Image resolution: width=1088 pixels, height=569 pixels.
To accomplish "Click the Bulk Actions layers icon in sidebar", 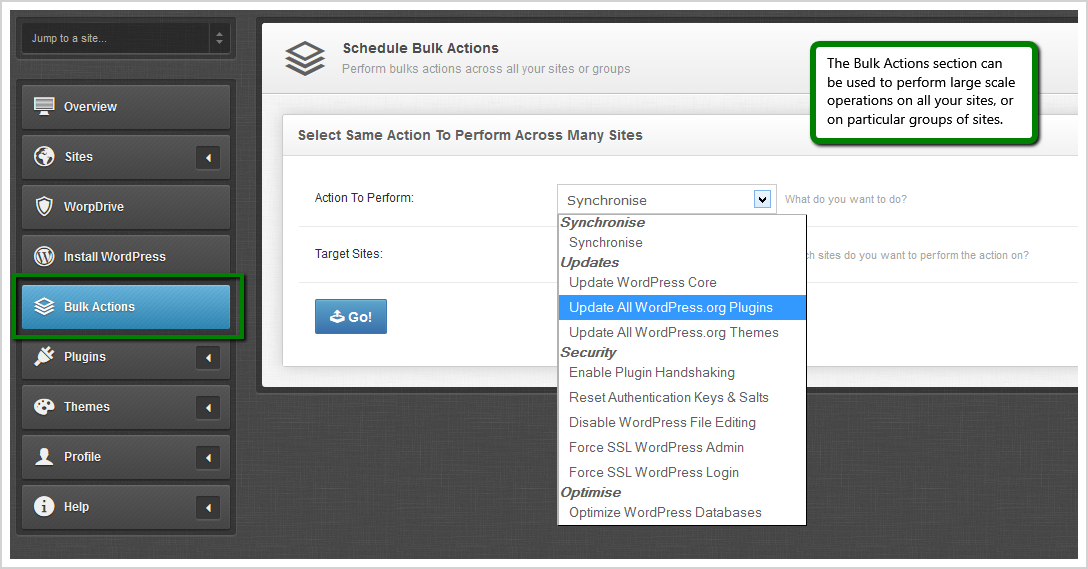I will pyautogui.click(x=44, y=306).
